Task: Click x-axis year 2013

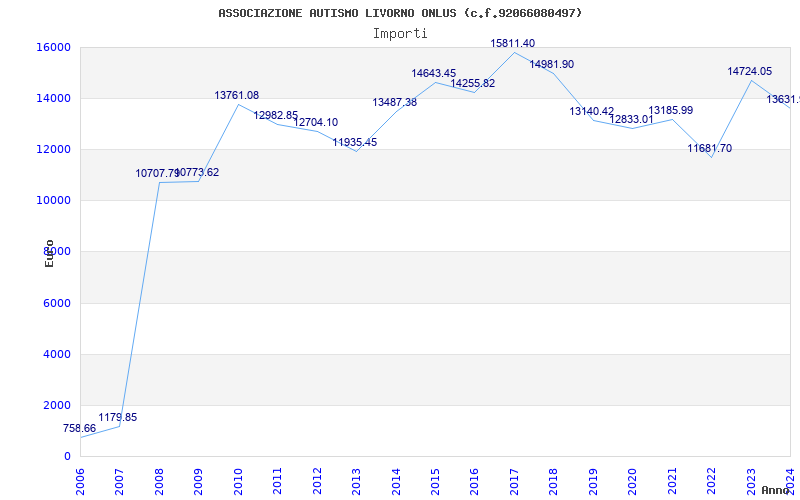Action: point(356,482)
